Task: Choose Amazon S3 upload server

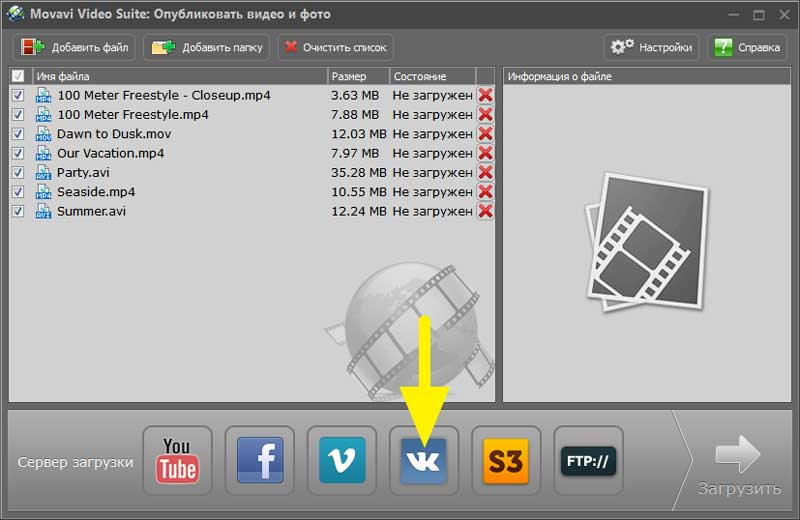Action: pyautogui.click(x=506, y=460)
